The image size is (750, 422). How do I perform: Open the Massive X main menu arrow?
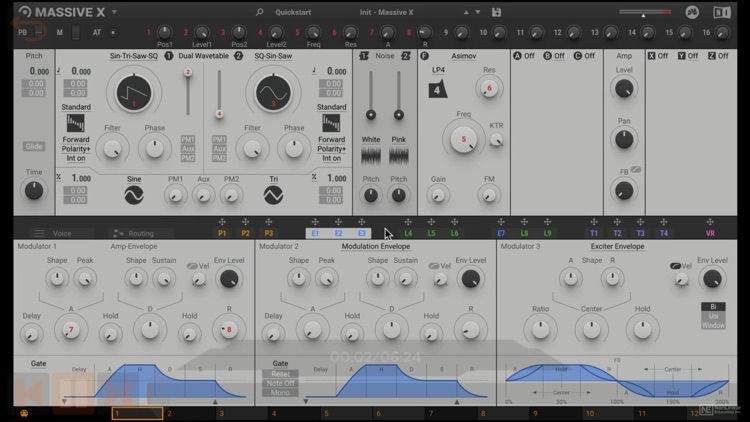[114, 12]
